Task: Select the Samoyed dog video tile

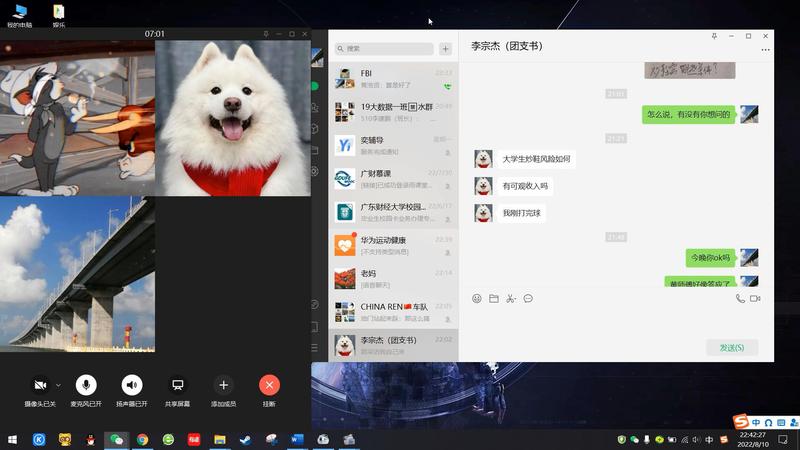Action: [233, 118]
